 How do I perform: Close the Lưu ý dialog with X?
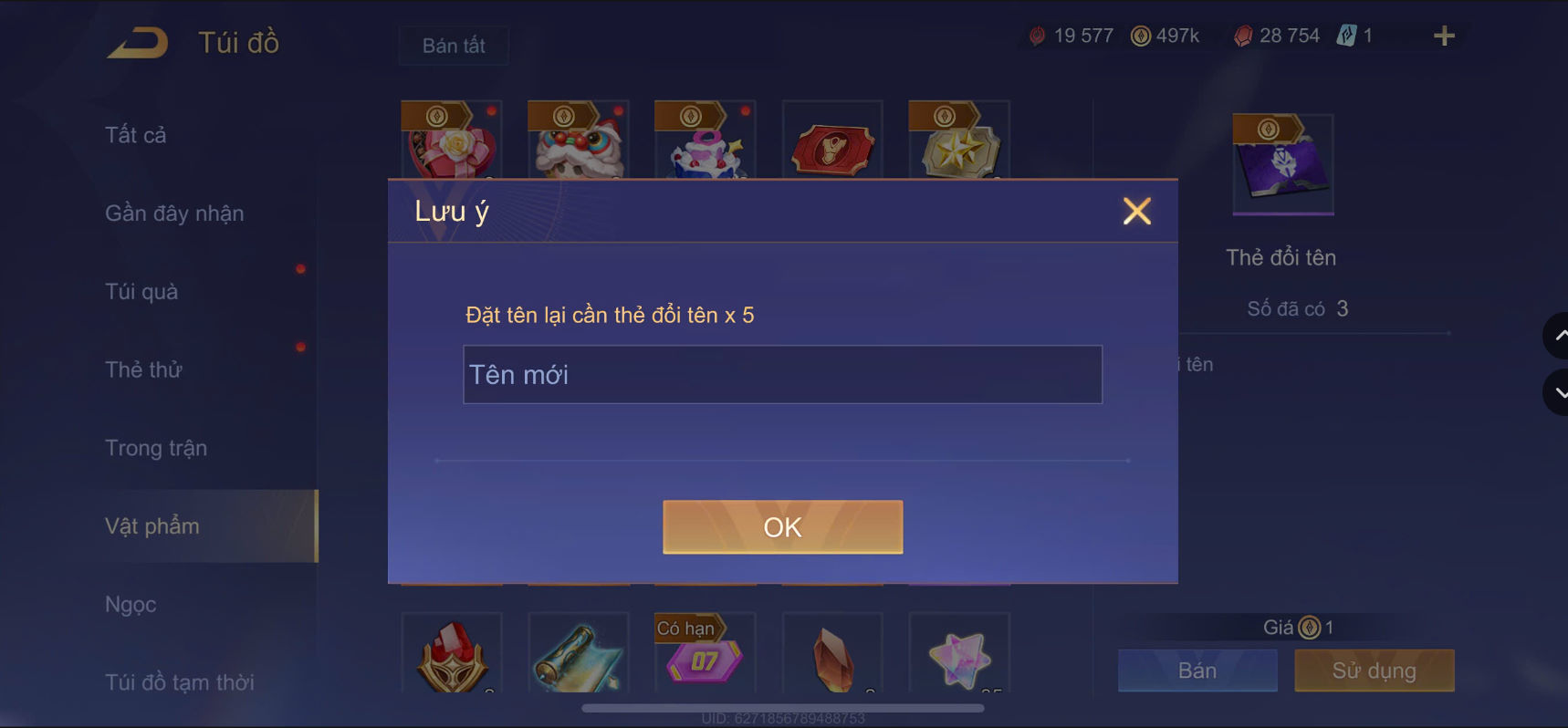[1136, 211]
